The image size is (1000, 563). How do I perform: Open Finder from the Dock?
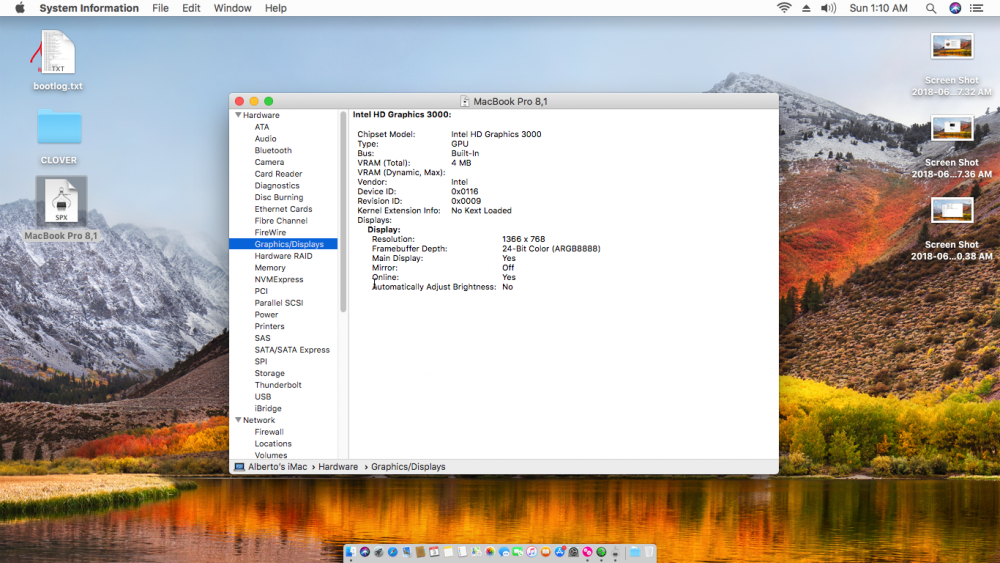coord(351,552)
